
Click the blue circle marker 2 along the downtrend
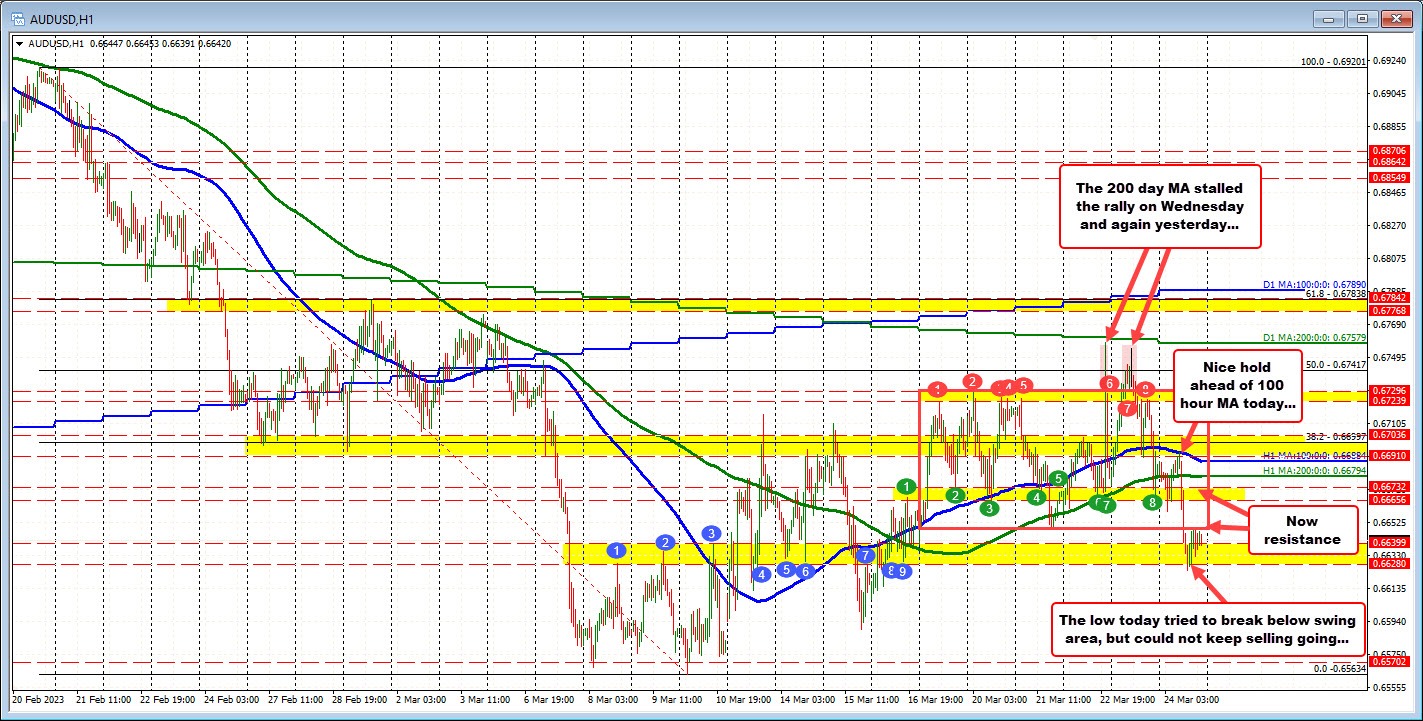[664, 542]
